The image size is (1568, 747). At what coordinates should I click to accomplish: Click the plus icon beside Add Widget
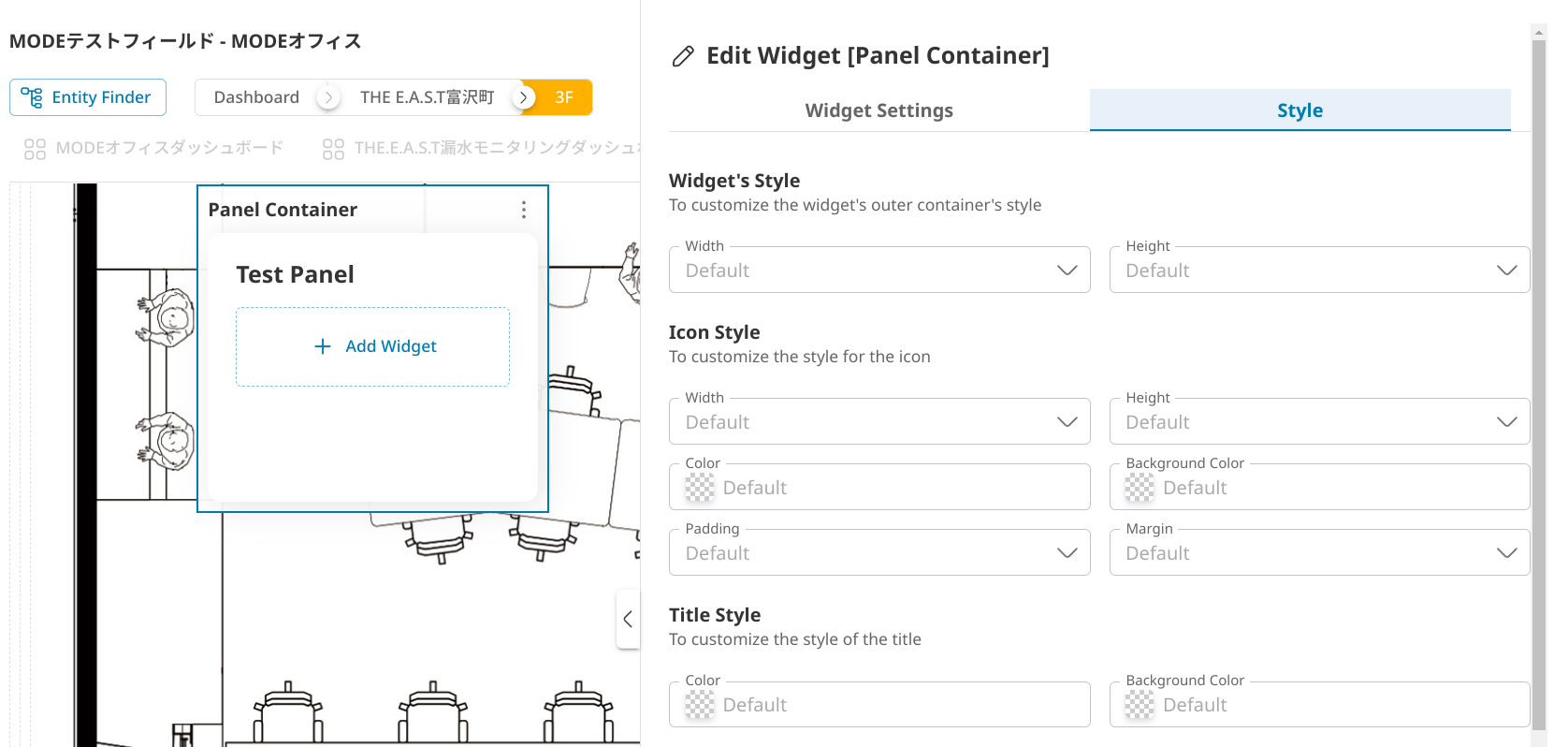(323, 346)
